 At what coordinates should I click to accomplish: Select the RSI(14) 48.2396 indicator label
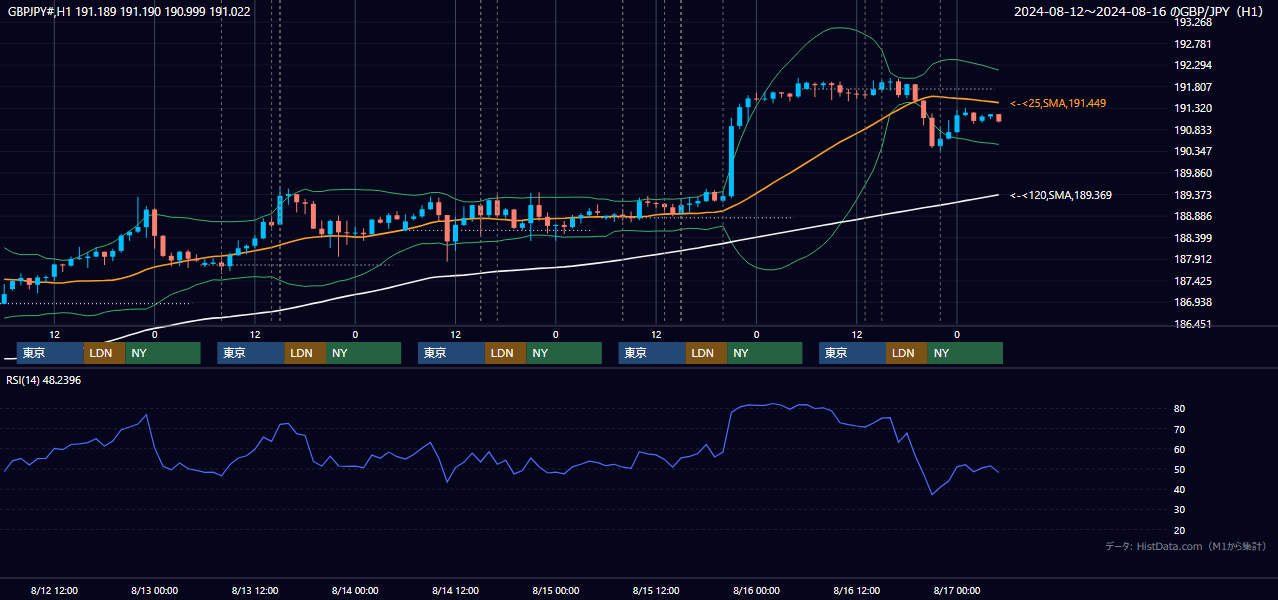pos(44,380)
